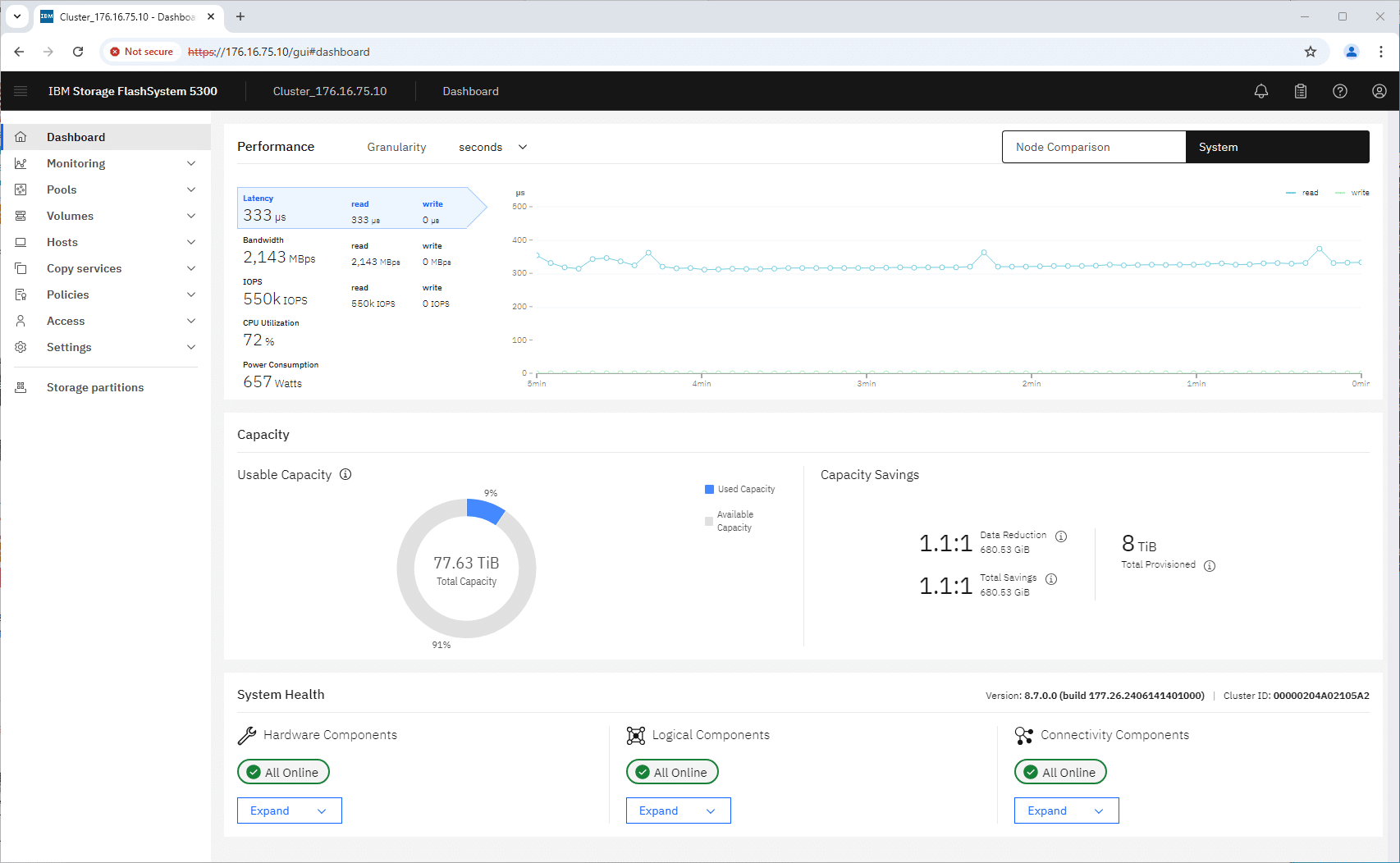Screen dimensions: 1400x863
Task: Show info for Data Reduction
Action: click(1061, 537)
